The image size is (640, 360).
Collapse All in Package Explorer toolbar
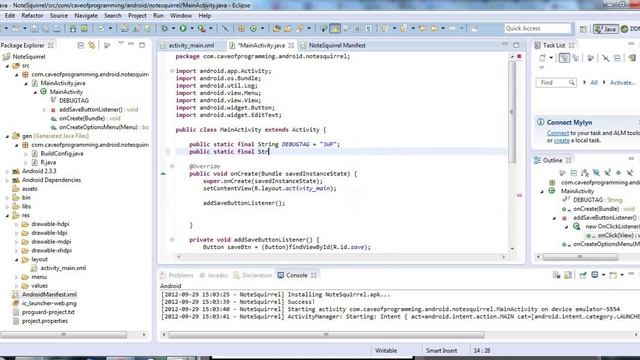(81, 45)
